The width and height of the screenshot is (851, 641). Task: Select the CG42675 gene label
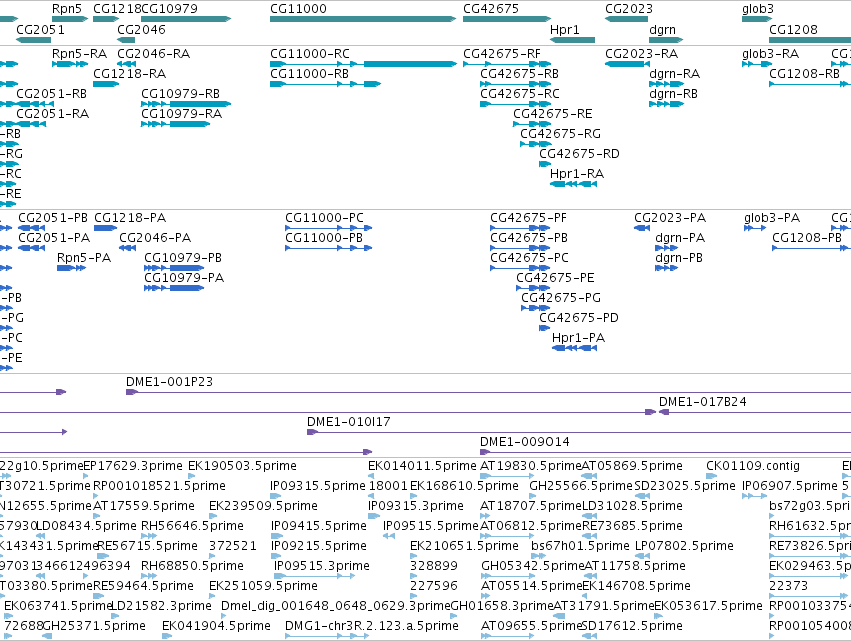coord(491,9)
